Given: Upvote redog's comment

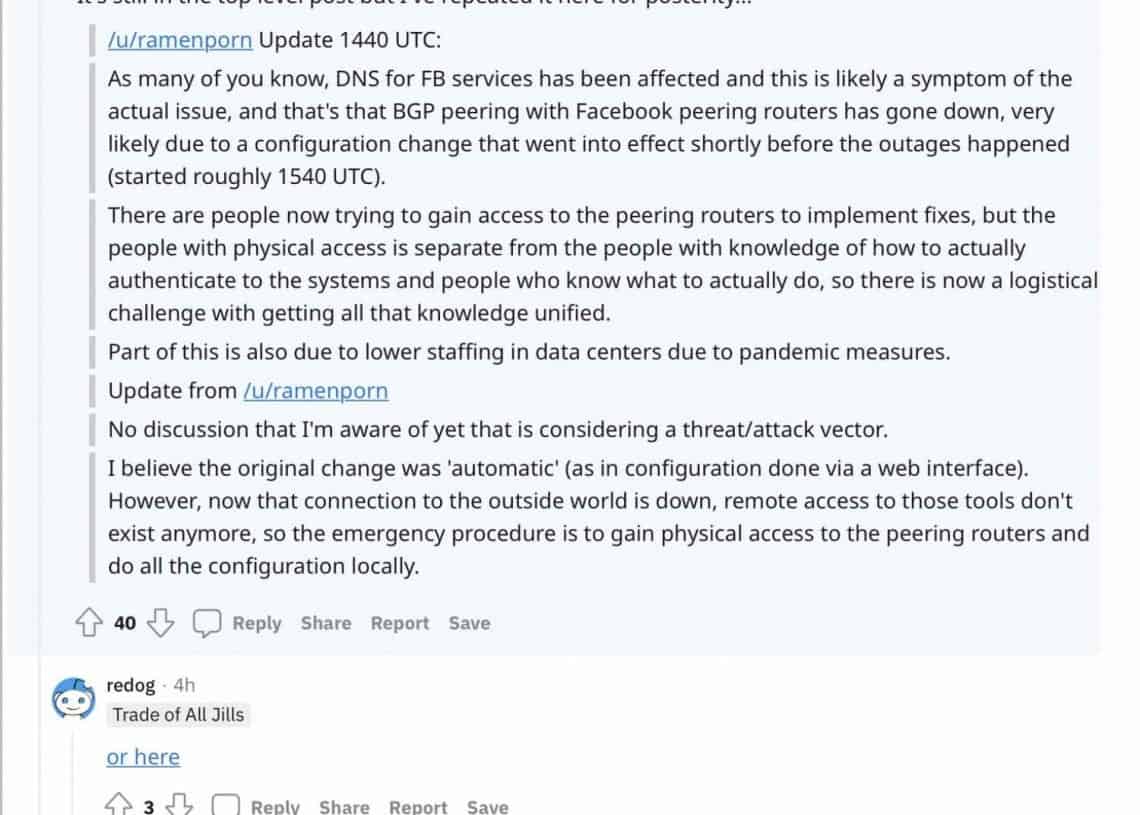Looking at the screenshot, I should click(119, 805).
